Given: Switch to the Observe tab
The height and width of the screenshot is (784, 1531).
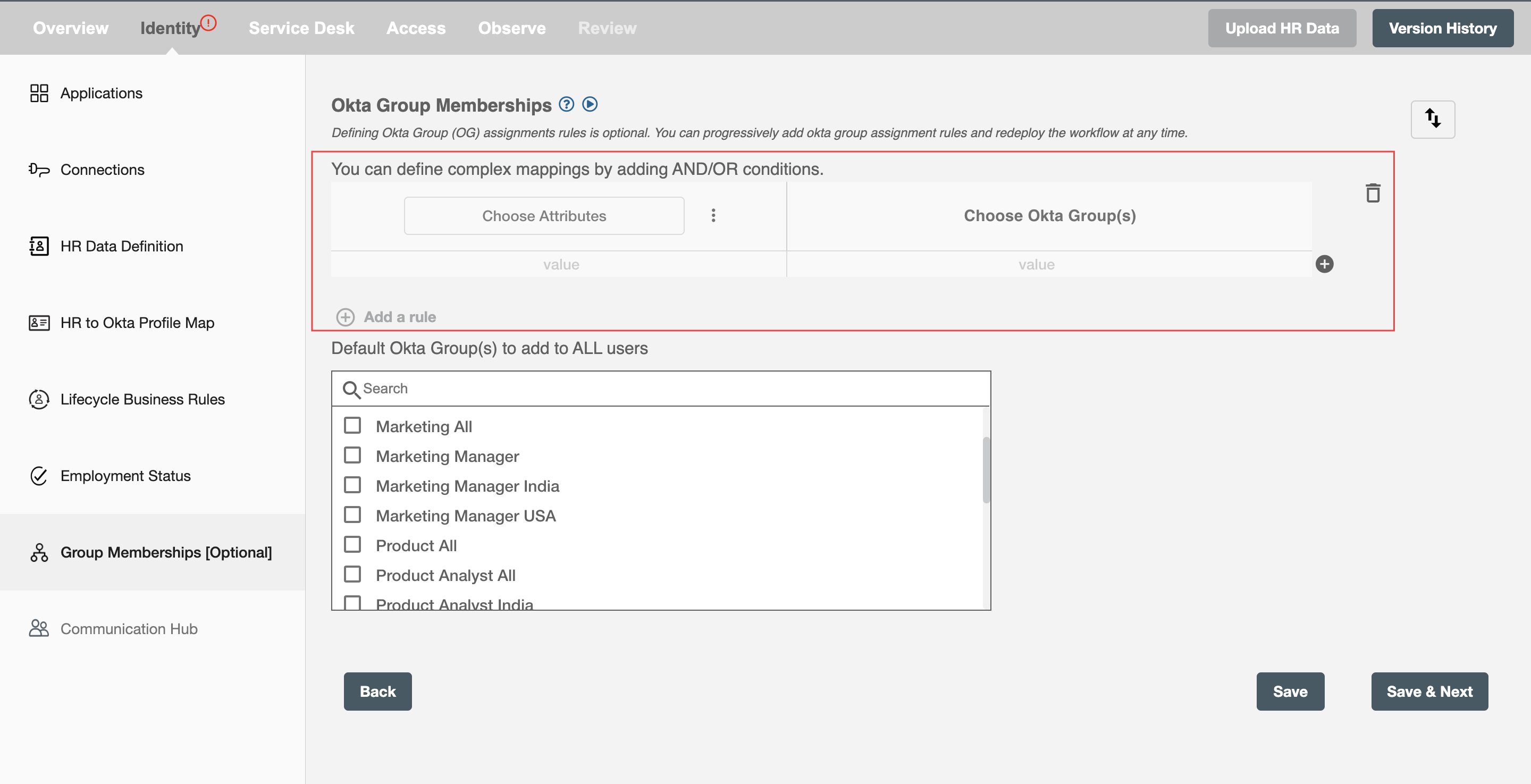Looking at the screenshot, I should coord(512,28).
